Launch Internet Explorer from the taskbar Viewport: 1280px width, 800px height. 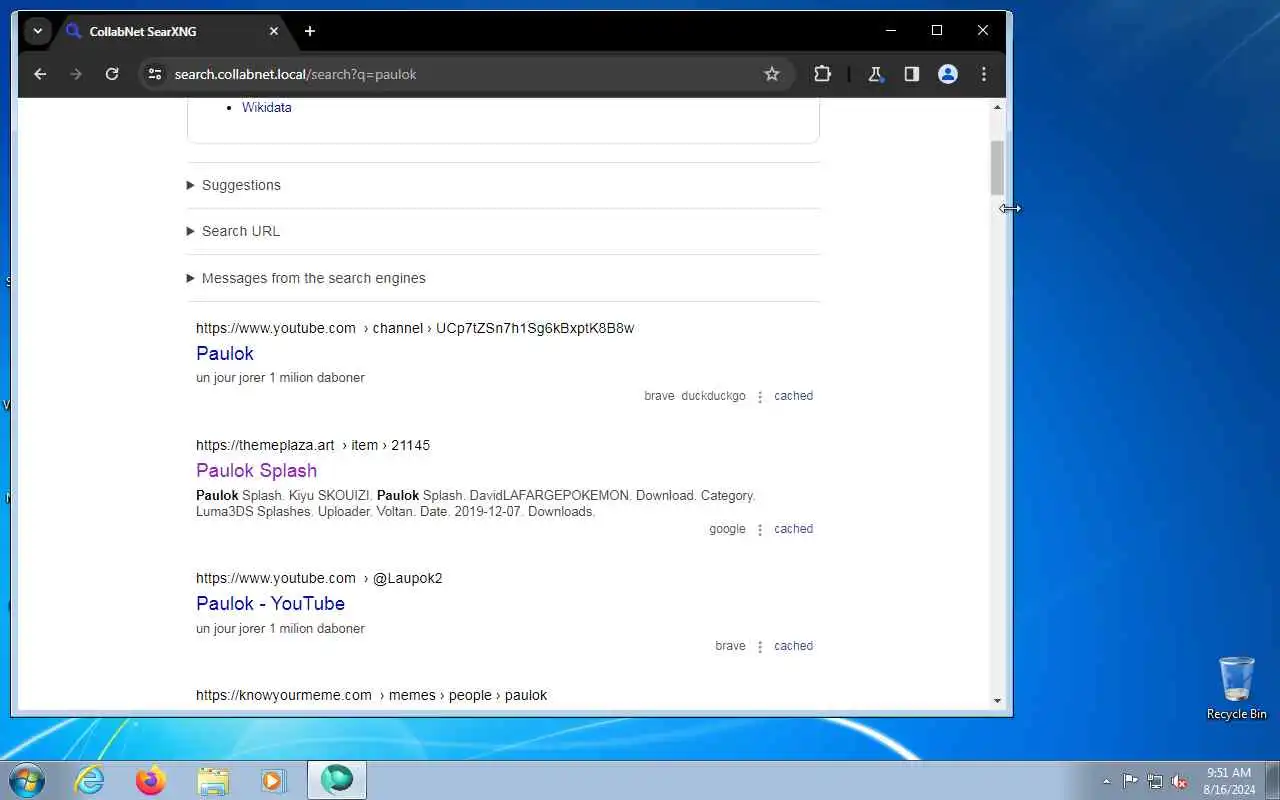[90, 780]
